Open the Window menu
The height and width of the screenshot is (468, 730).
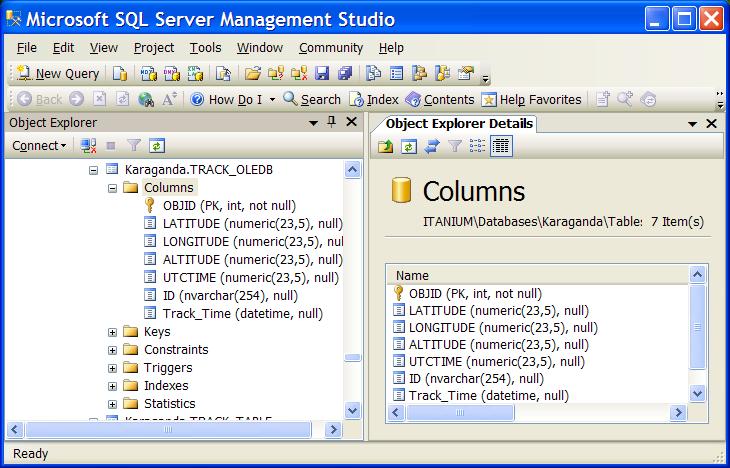click(260, 47)
